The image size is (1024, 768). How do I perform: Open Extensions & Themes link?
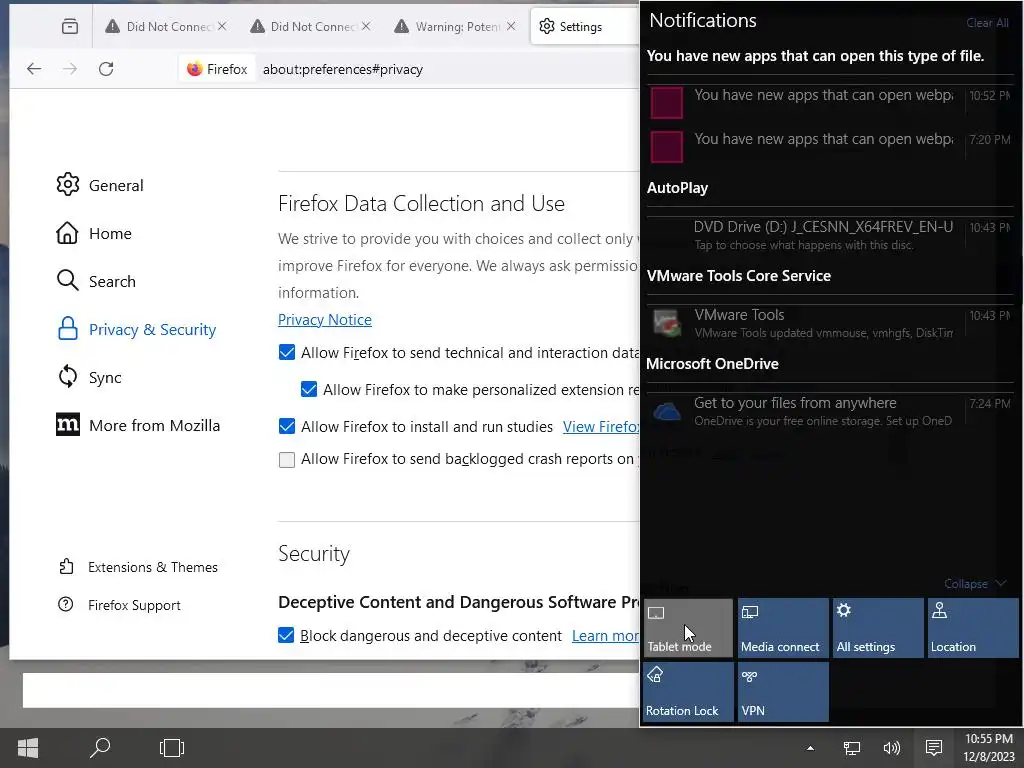click(x=138, y=567)
